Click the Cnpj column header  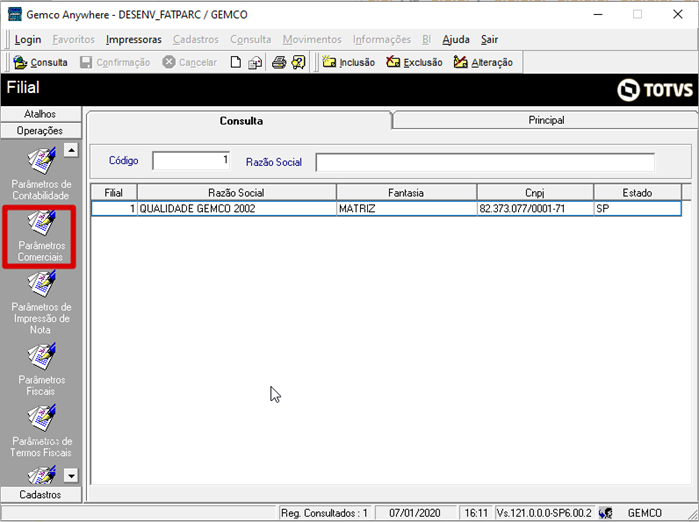pos(535,193)
